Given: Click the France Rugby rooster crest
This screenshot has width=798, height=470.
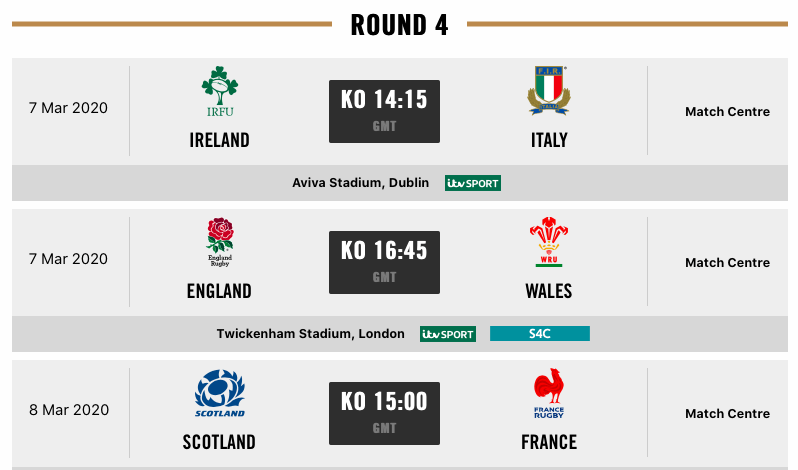Looking at the screenshot, I should [549, 393].
